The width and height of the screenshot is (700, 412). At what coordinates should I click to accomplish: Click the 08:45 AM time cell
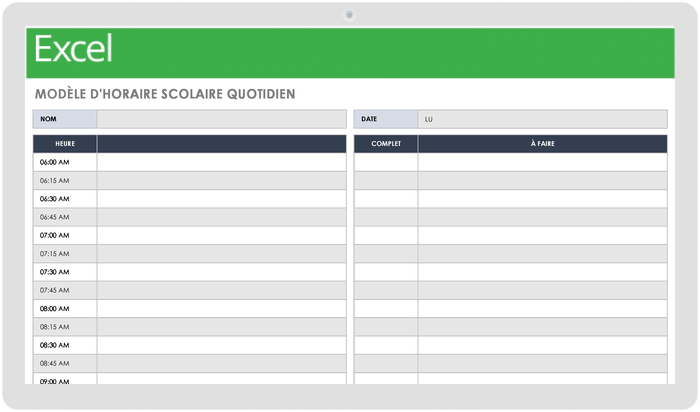click(x=65, y=363)
